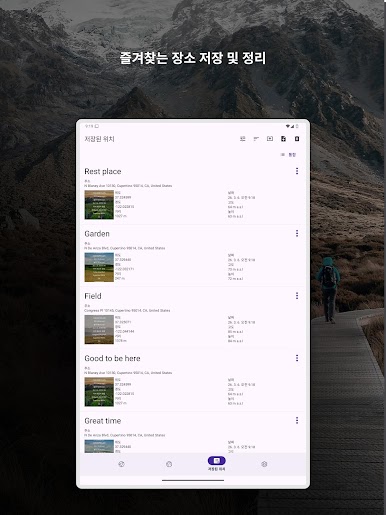
Task: Select the Rest place title
Action: [103, 171]
